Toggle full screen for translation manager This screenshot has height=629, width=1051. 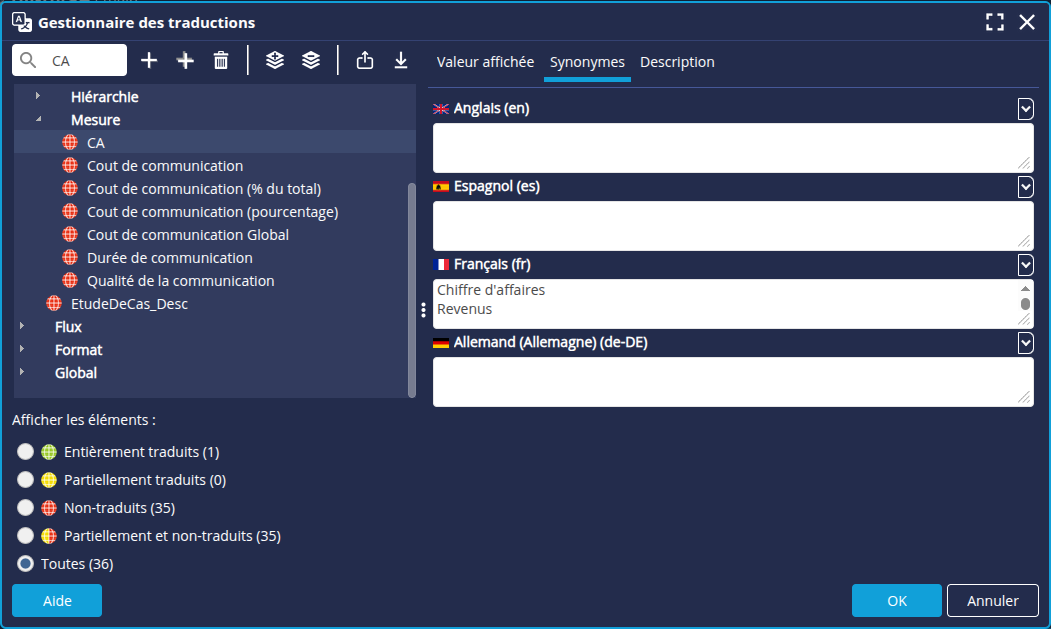(x=994, y=22)
